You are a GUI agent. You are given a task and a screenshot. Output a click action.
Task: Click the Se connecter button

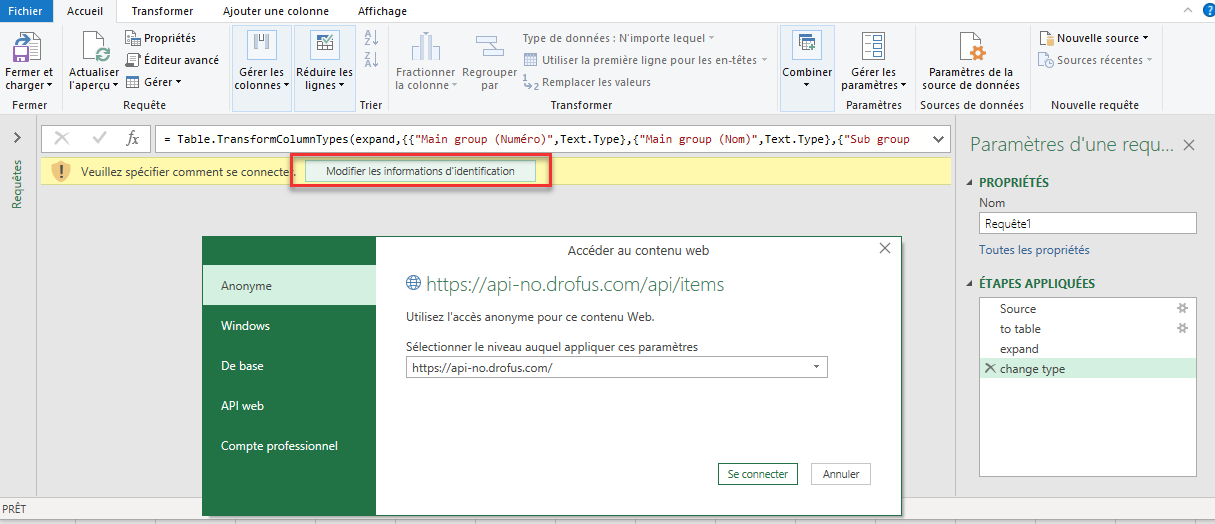click(757, 474)
